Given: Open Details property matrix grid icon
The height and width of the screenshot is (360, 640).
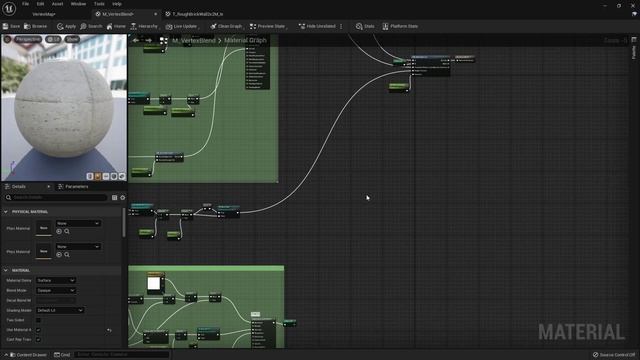Looking at the screenshot, I should coord(115,198).
